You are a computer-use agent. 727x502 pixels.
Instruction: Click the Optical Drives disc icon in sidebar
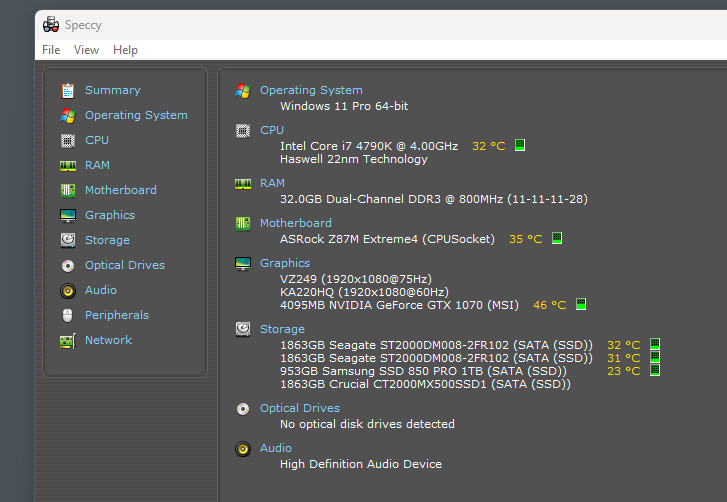point(68,265)
